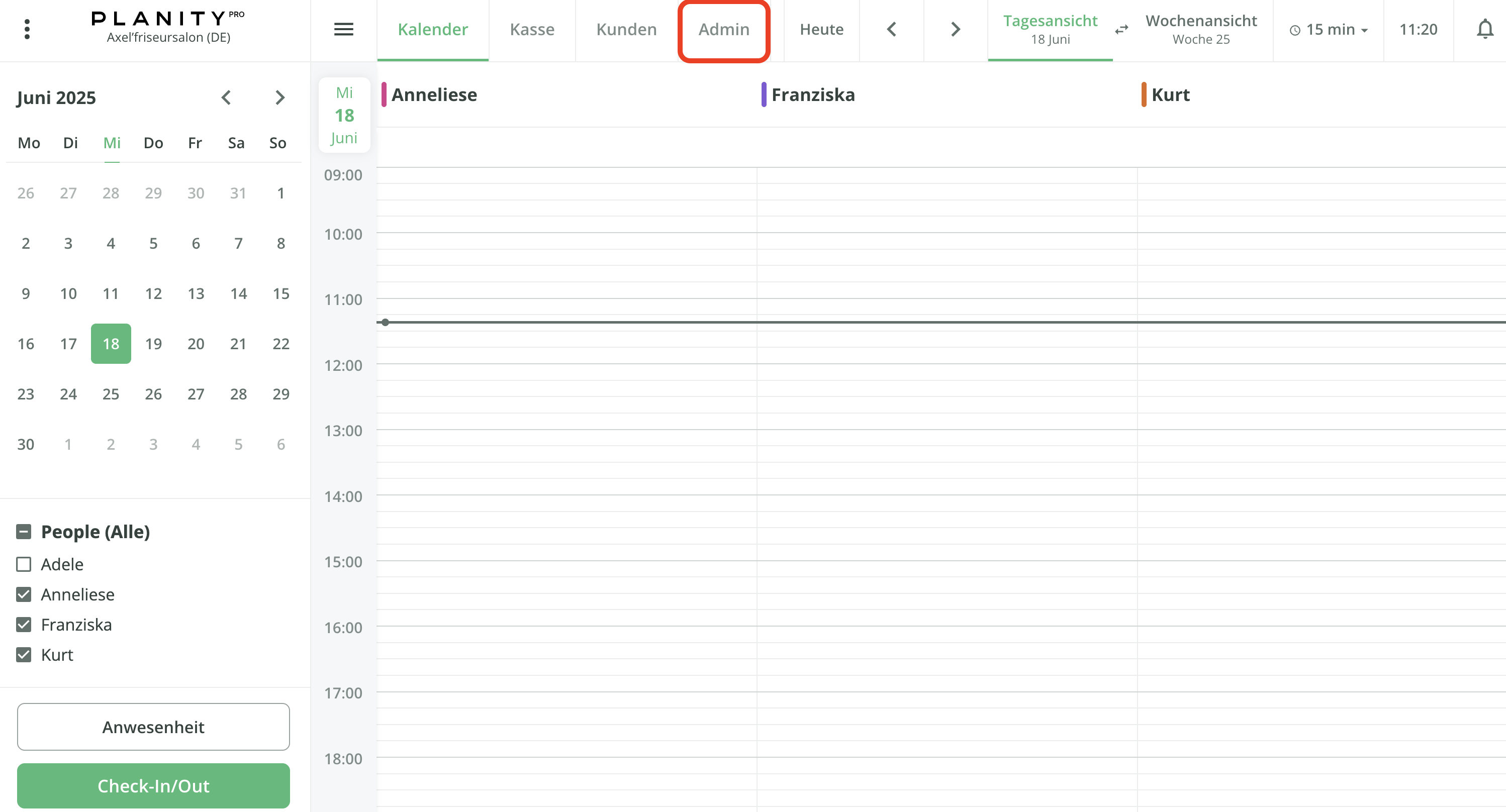Show previous month in mini calendar
This screenshot has width=1506, height=812.
226,97
